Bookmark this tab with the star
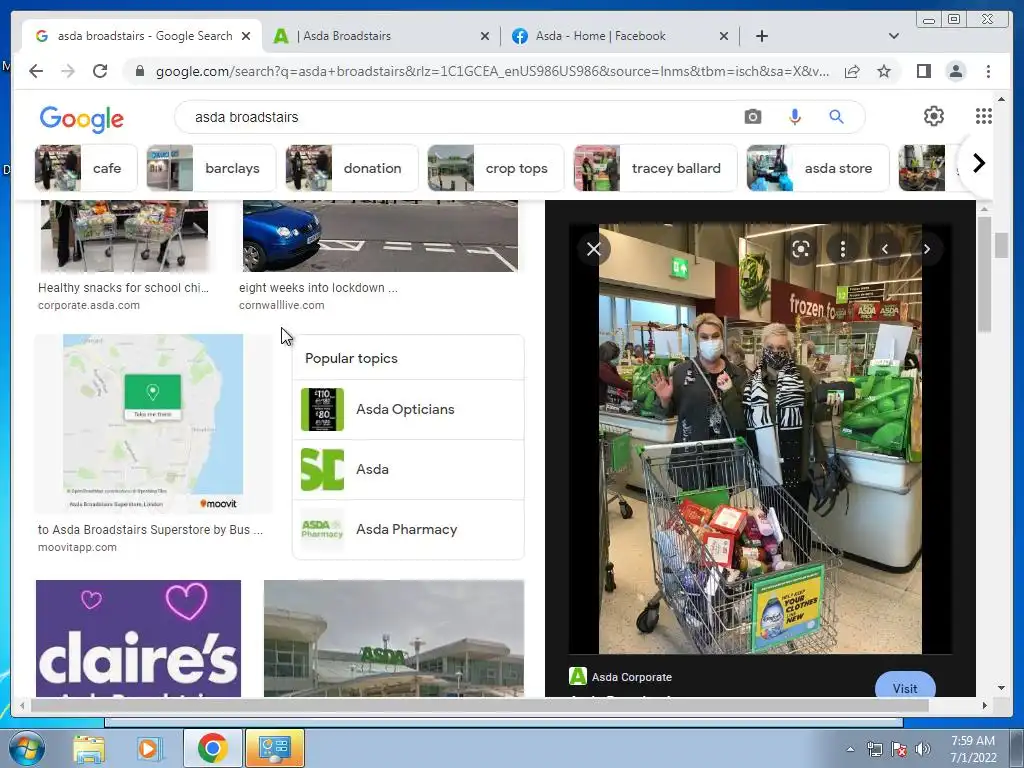Screen dimensions: 1024x768 pyautogui.click(x=884, y=71)
